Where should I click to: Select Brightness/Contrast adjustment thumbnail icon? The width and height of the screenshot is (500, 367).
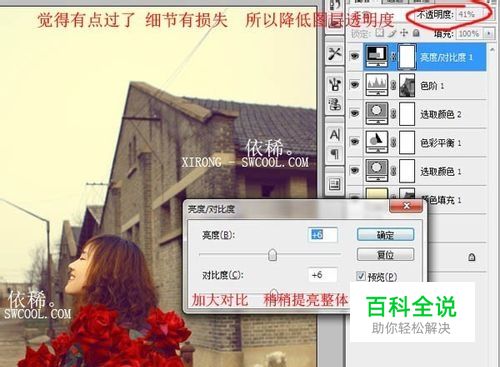(x=377, y=57)
